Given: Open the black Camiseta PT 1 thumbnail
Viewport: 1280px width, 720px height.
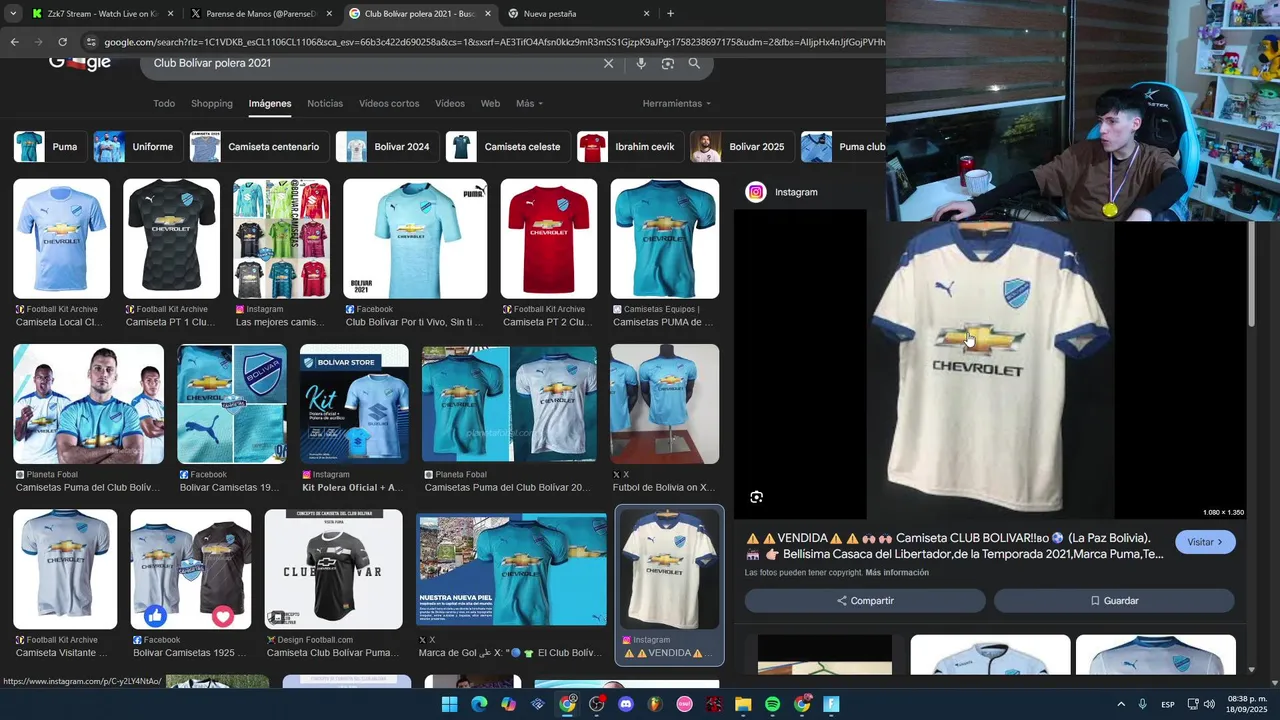Looking at the screenshot, I should click(171, 239).
